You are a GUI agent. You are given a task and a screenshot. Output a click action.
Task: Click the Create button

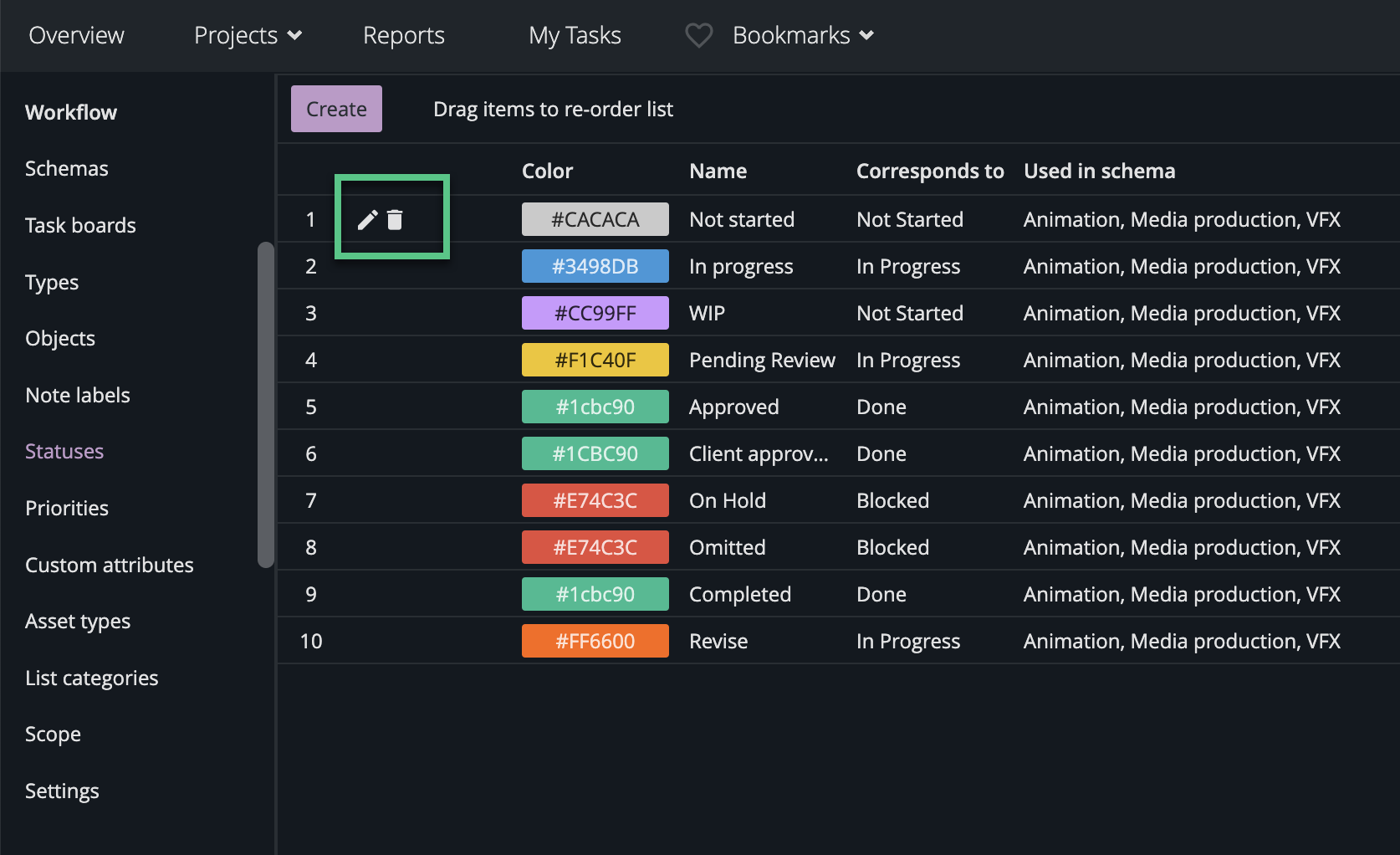tap(336, 109)
